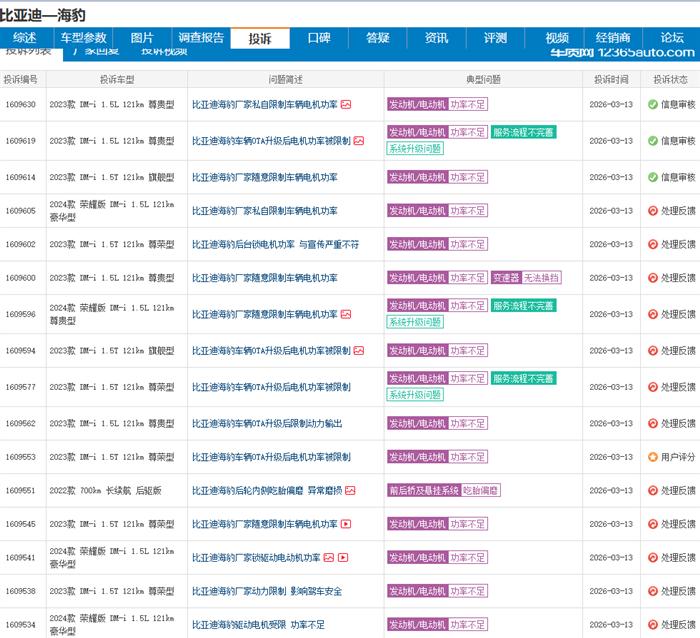Click orange 用户评分 status icon
Viewport: 700px width, 638px height.
tap(652, 457)
